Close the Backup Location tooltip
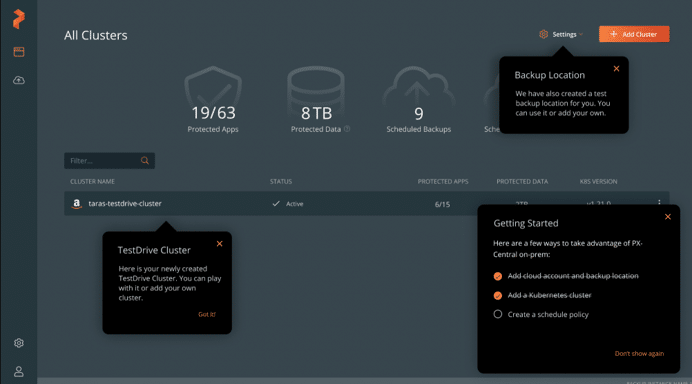This screenshot has width=692, height=384. [x=616, y=68]
